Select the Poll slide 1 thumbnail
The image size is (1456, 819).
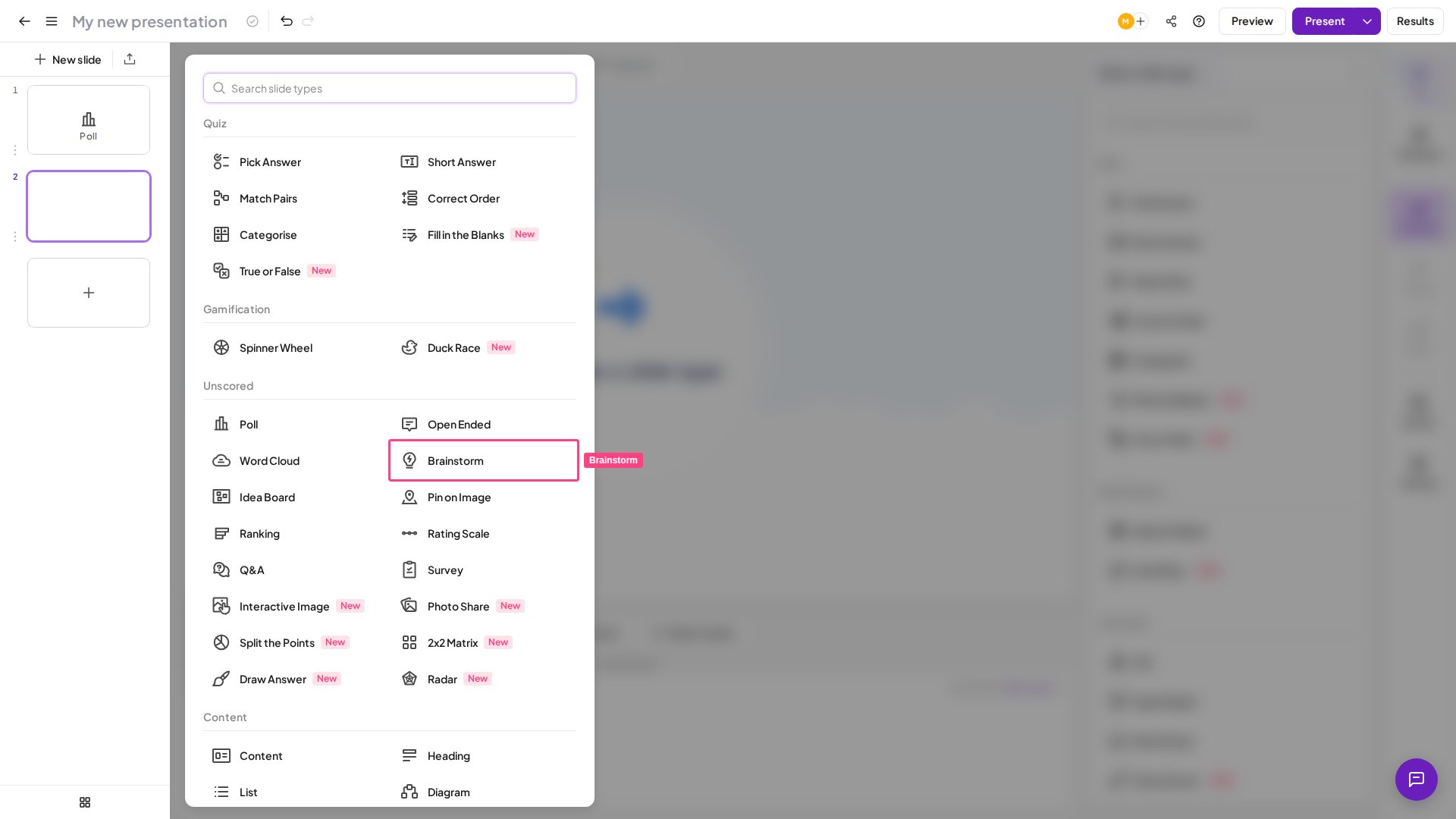click(89, 120)
